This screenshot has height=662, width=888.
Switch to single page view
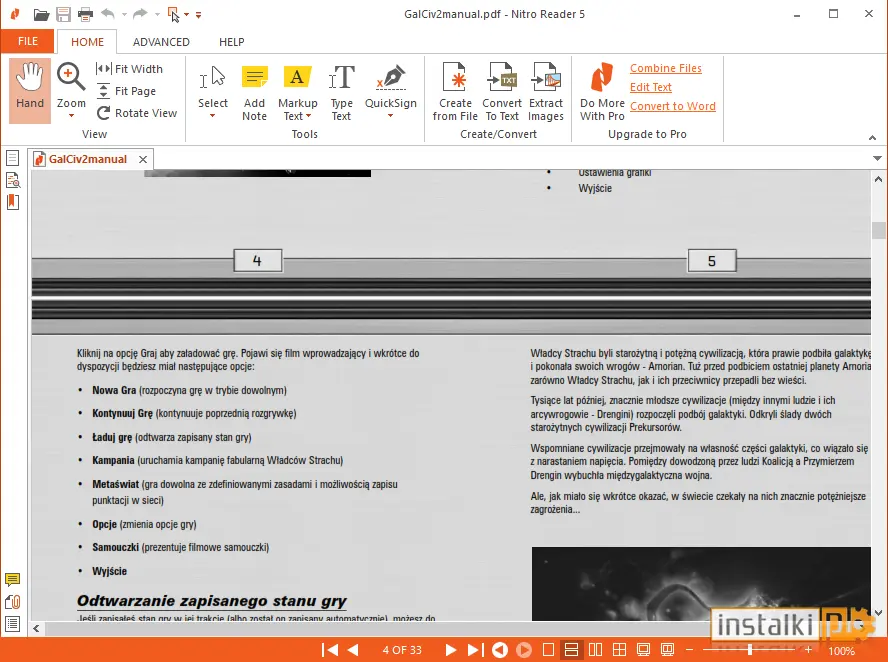pos(548,650)
